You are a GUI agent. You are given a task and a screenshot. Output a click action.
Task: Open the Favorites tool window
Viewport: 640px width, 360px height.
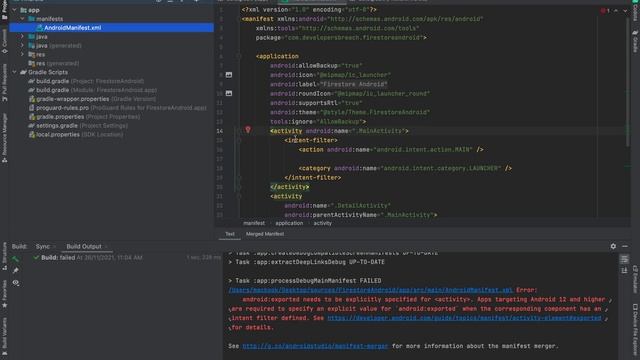tap(4, 294)
